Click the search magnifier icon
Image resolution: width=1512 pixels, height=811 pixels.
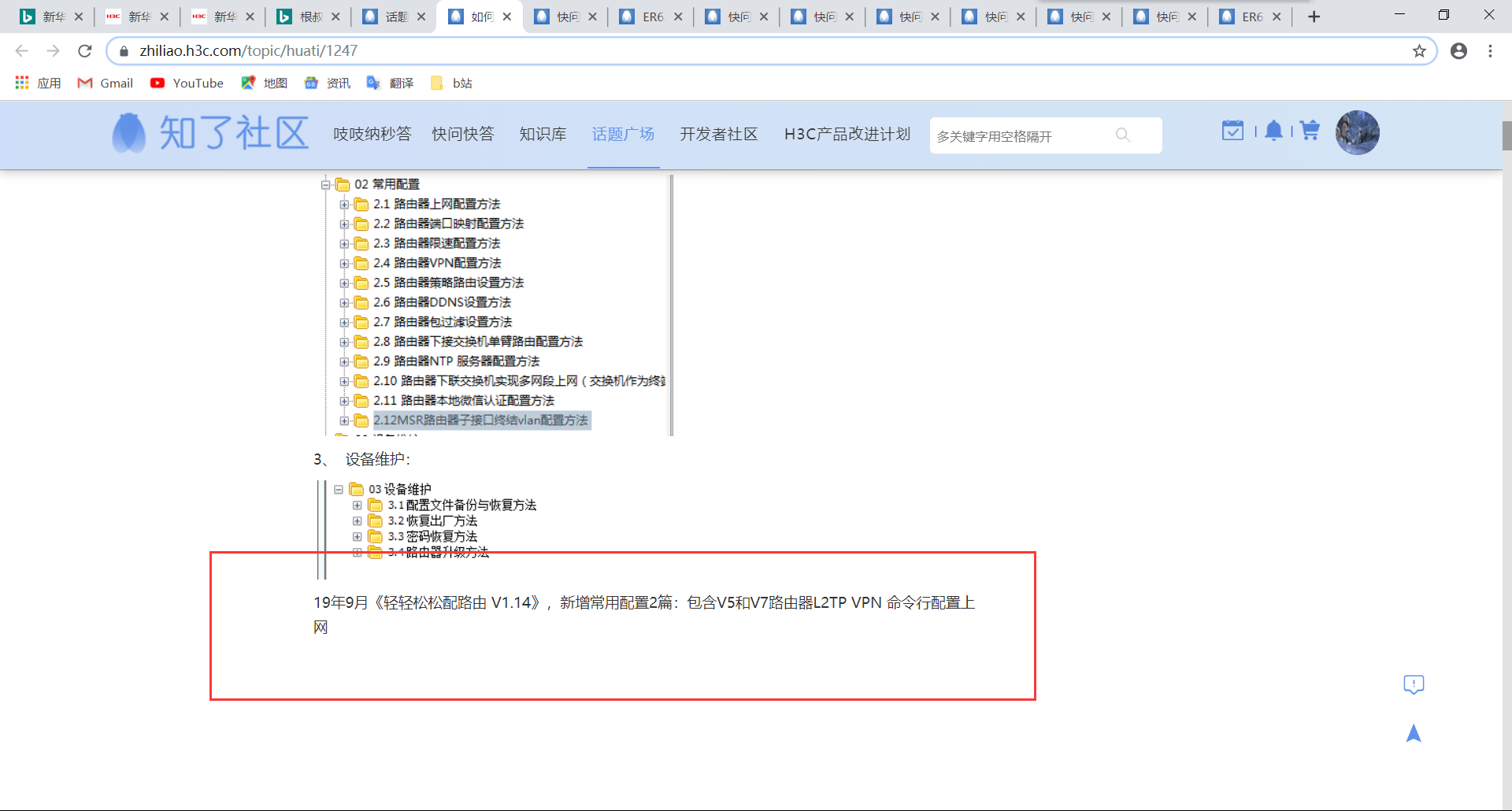[x=1123, y=135]
